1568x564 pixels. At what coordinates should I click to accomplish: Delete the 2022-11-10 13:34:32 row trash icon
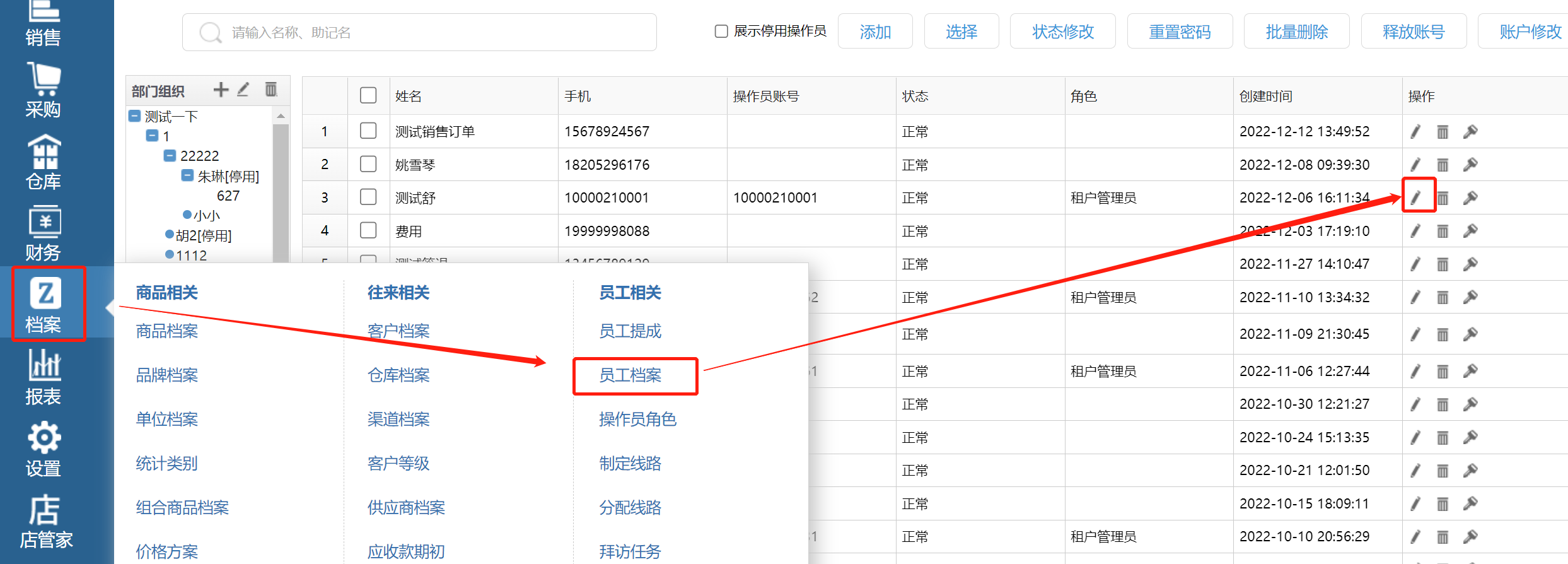pos(1443,297)
